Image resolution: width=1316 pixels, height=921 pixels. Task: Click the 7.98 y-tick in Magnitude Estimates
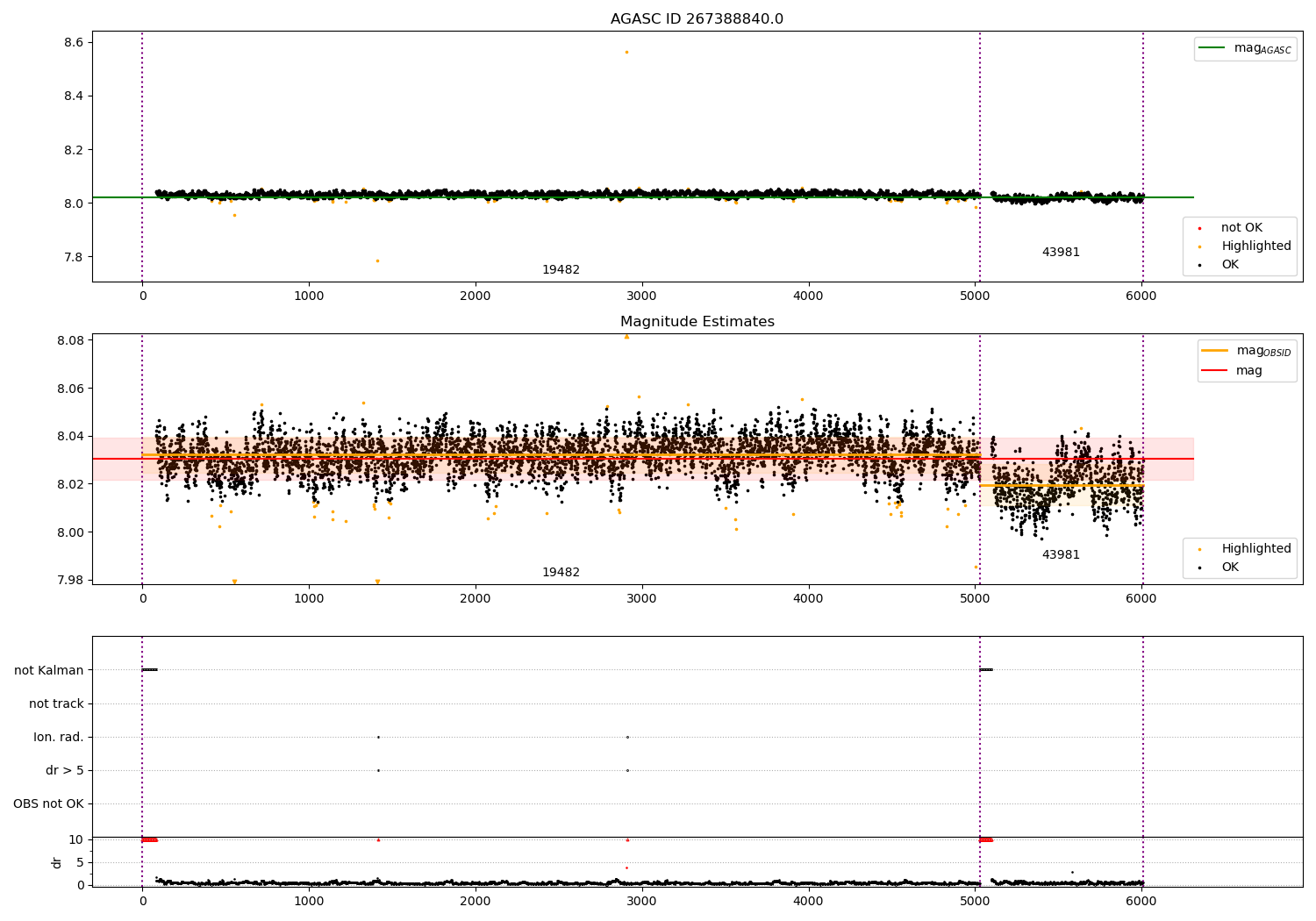(x=70, y=580)
